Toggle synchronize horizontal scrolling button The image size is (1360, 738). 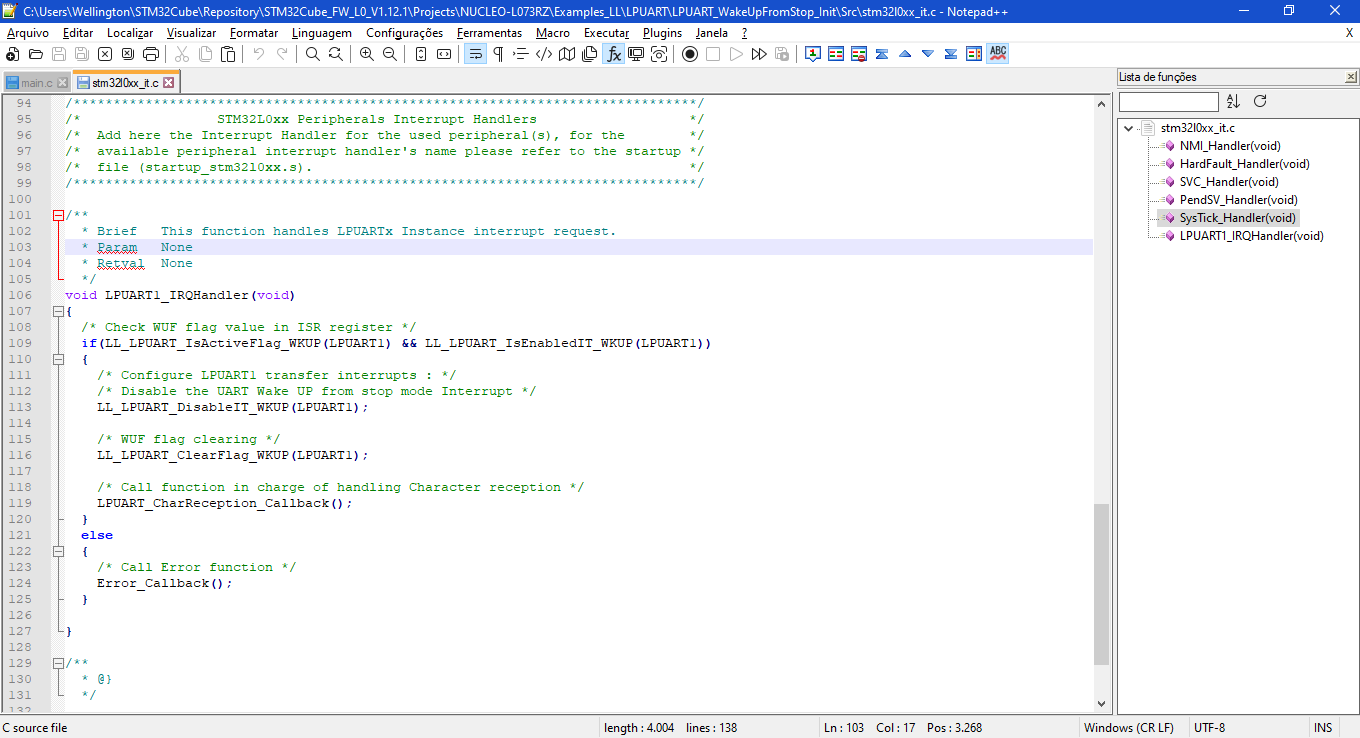tap(444, 54)
